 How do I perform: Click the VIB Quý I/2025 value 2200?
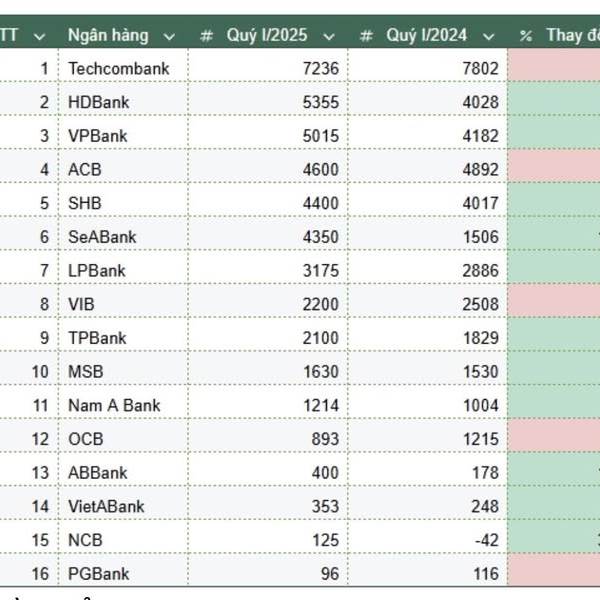tap(321, 304)
